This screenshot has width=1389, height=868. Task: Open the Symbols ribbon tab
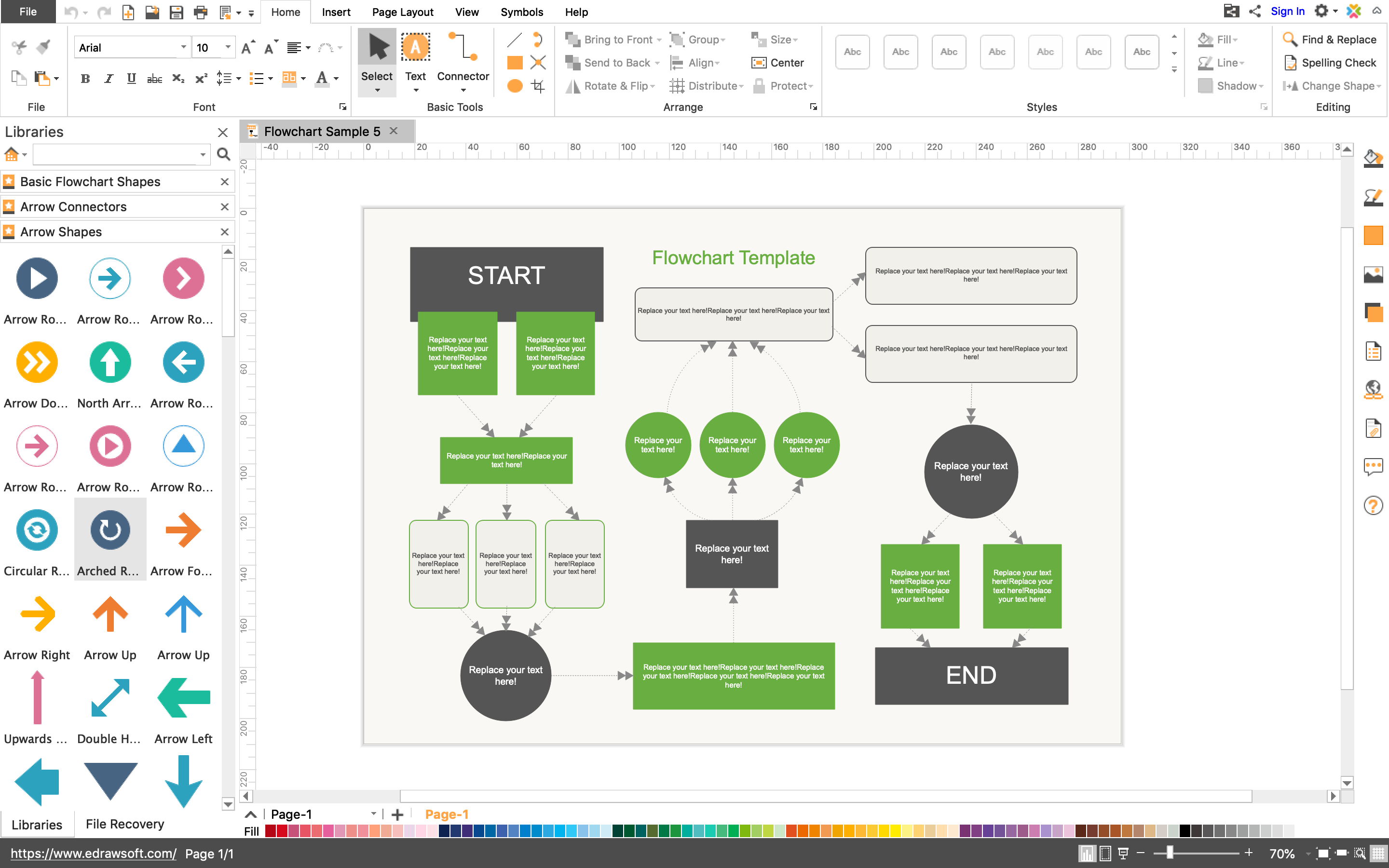tap(521, 12)
